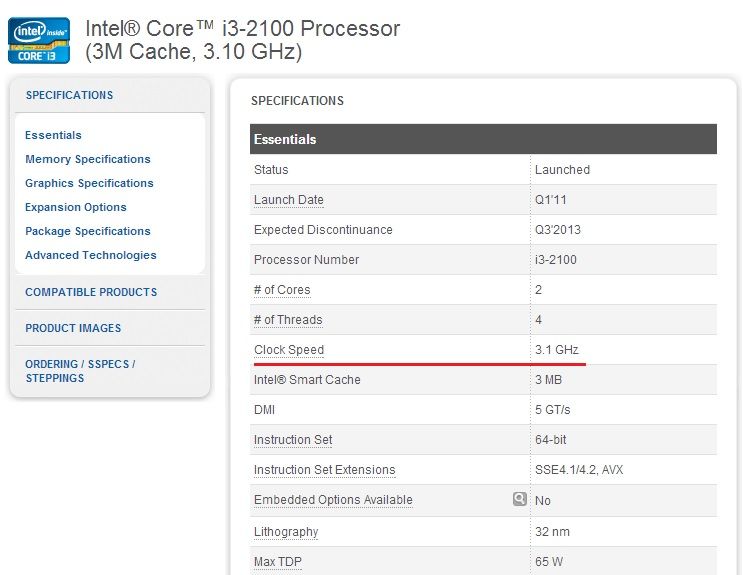Click the # of Threads label
The height and width of the screenshot is (575, 743).
coord(288,320)
